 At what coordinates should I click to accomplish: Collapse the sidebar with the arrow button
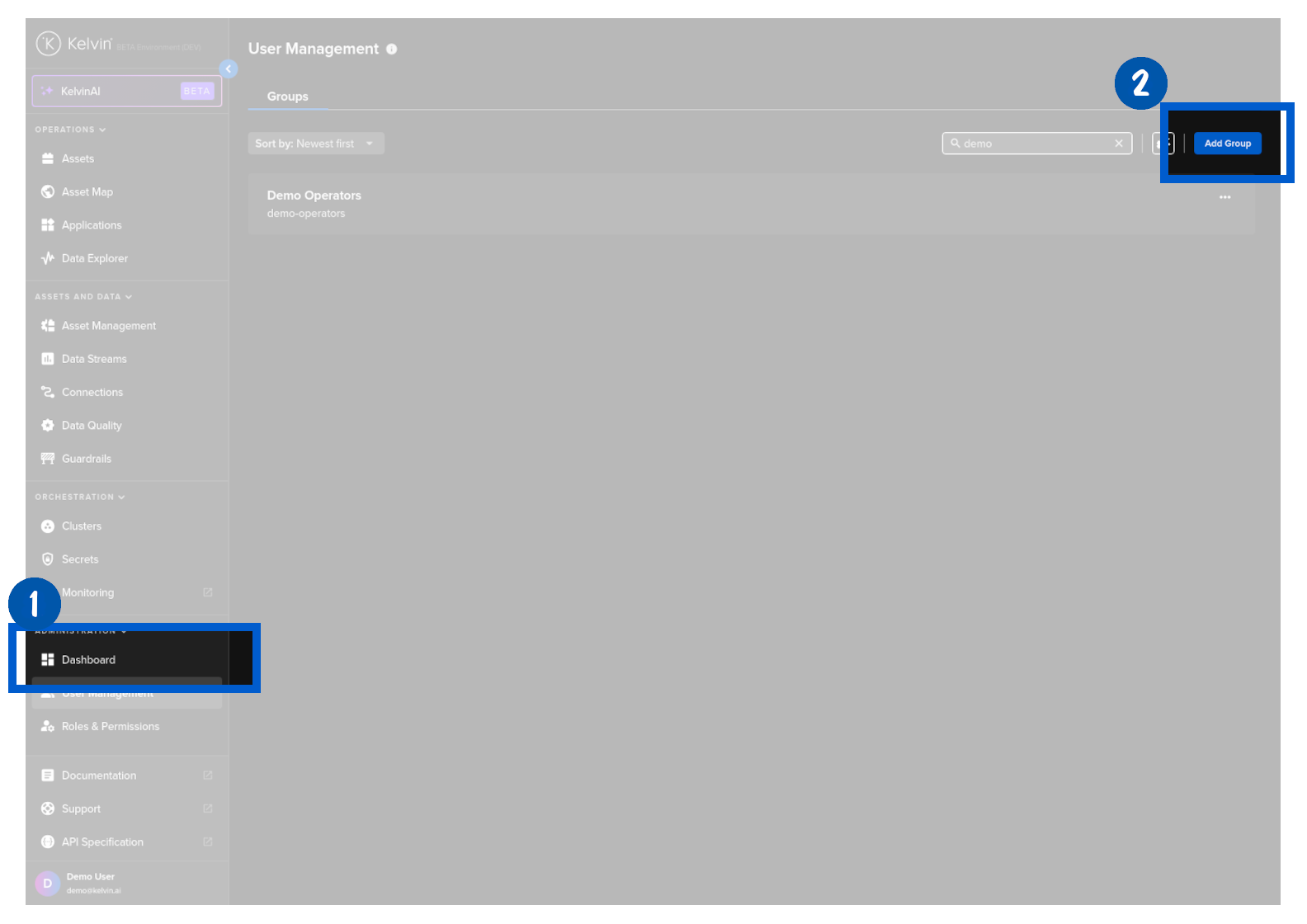229,69
